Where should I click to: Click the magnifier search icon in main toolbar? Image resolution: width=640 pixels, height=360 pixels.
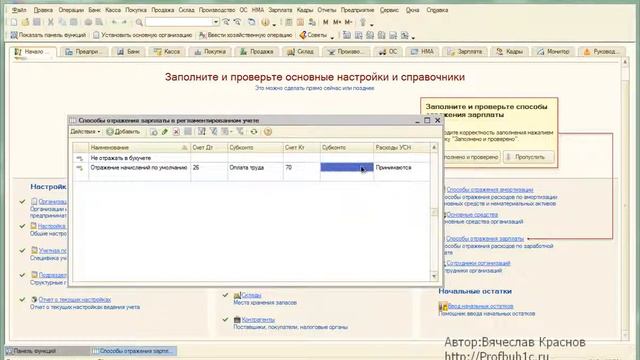[139, 22]
